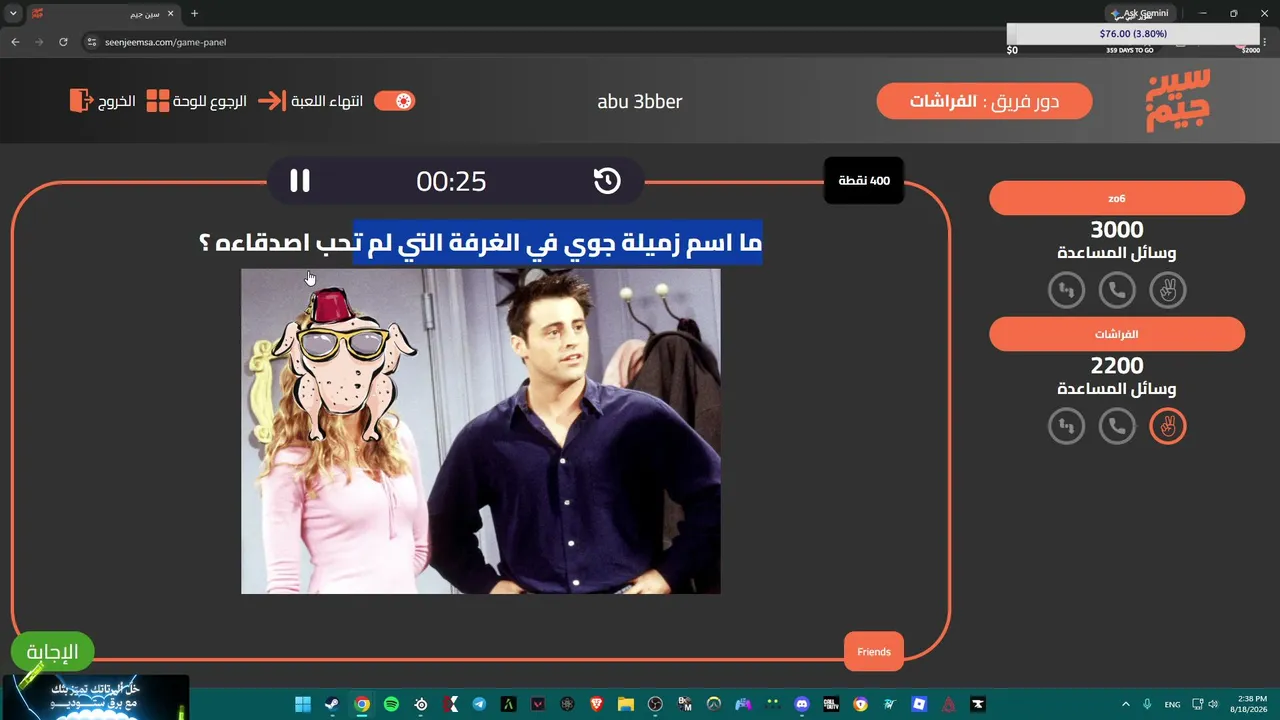The height and width of the screenshot is (720, 1280).
Task: Reset the timer with the restart icon
Action: point(607,181)
